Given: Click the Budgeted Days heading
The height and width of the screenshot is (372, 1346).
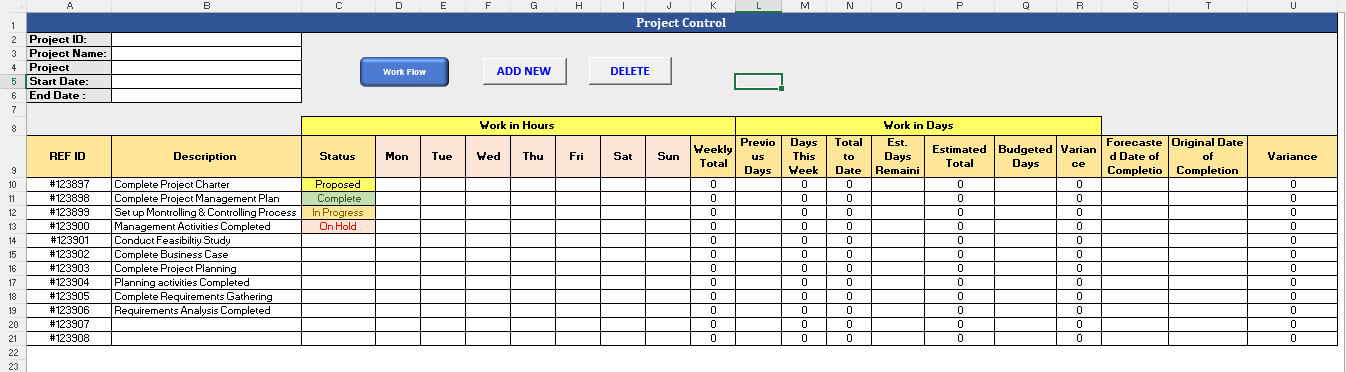Looking at the screenshot, I should pos(1026,156).
